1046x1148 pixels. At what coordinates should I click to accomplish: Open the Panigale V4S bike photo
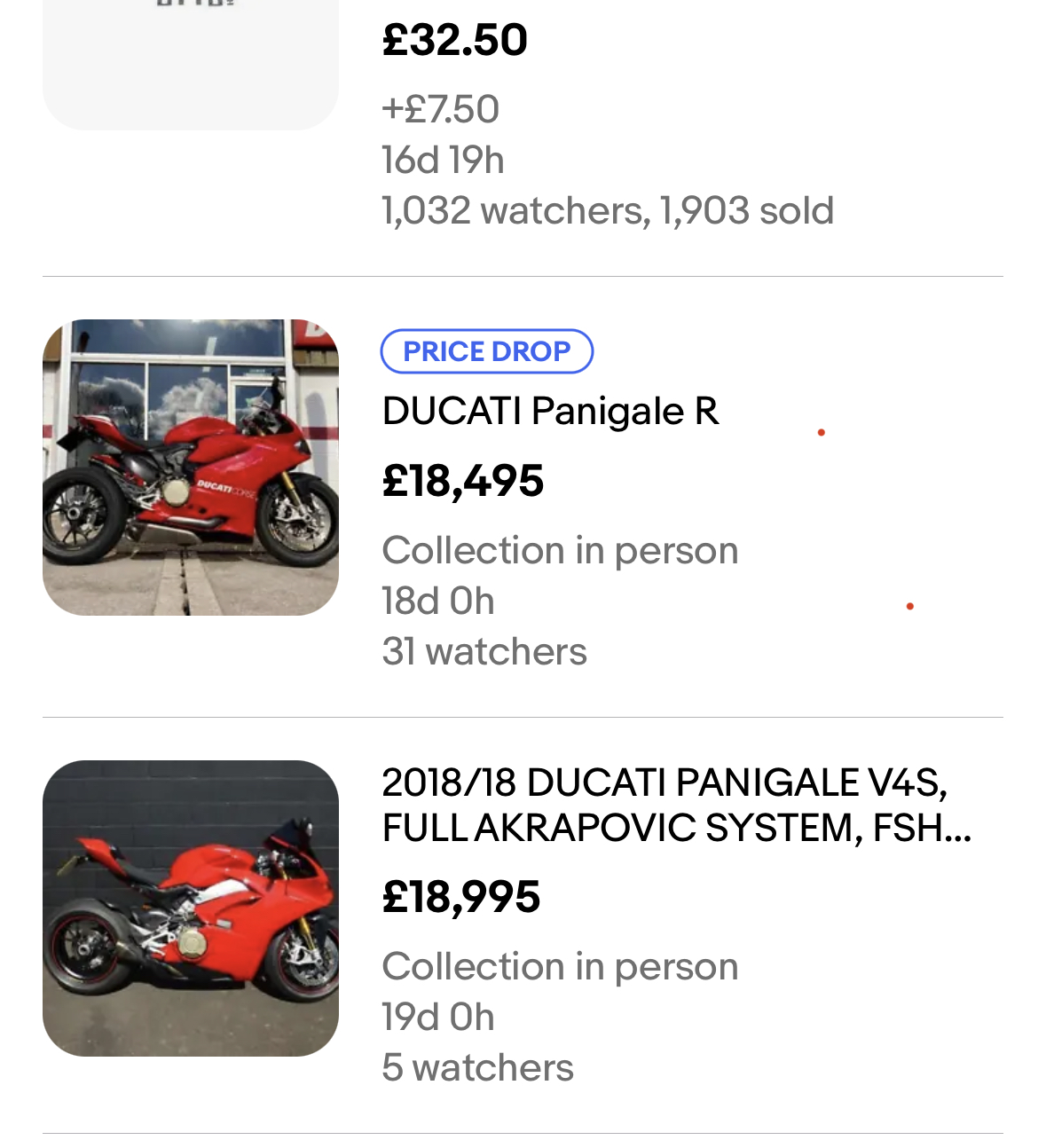[190, 908]
